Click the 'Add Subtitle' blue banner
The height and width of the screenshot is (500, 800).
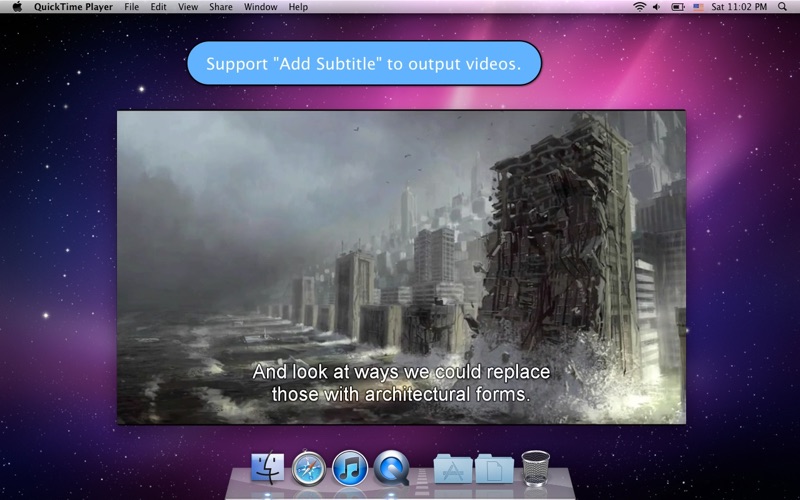click(364, 63)
